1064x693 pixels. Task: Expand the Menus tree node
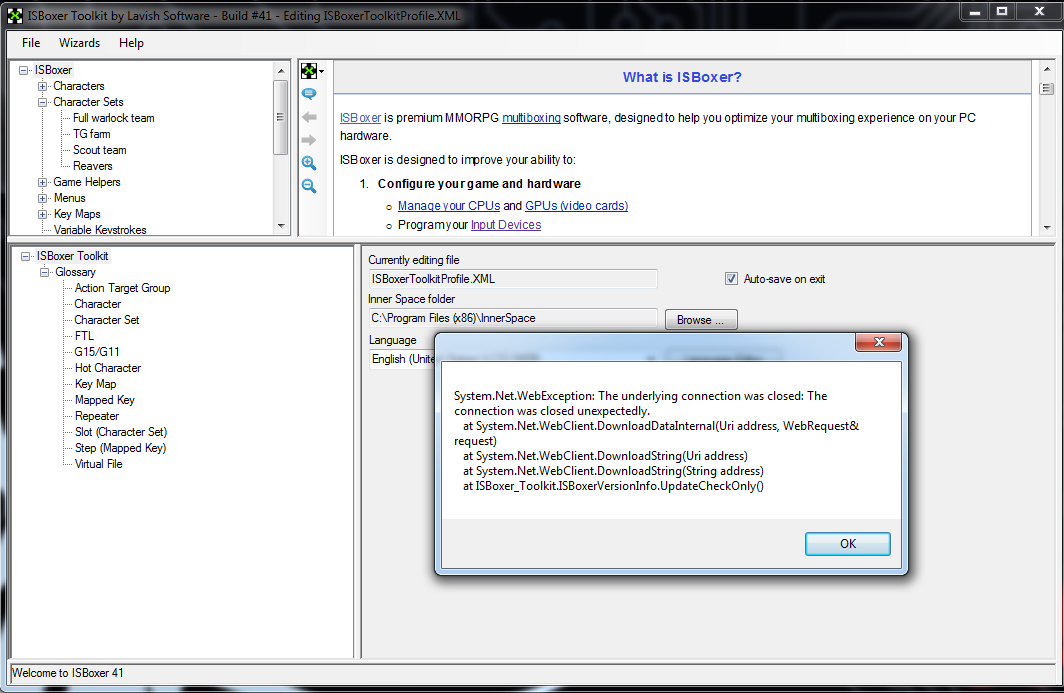pyautogui.click(x=42, y=198)
